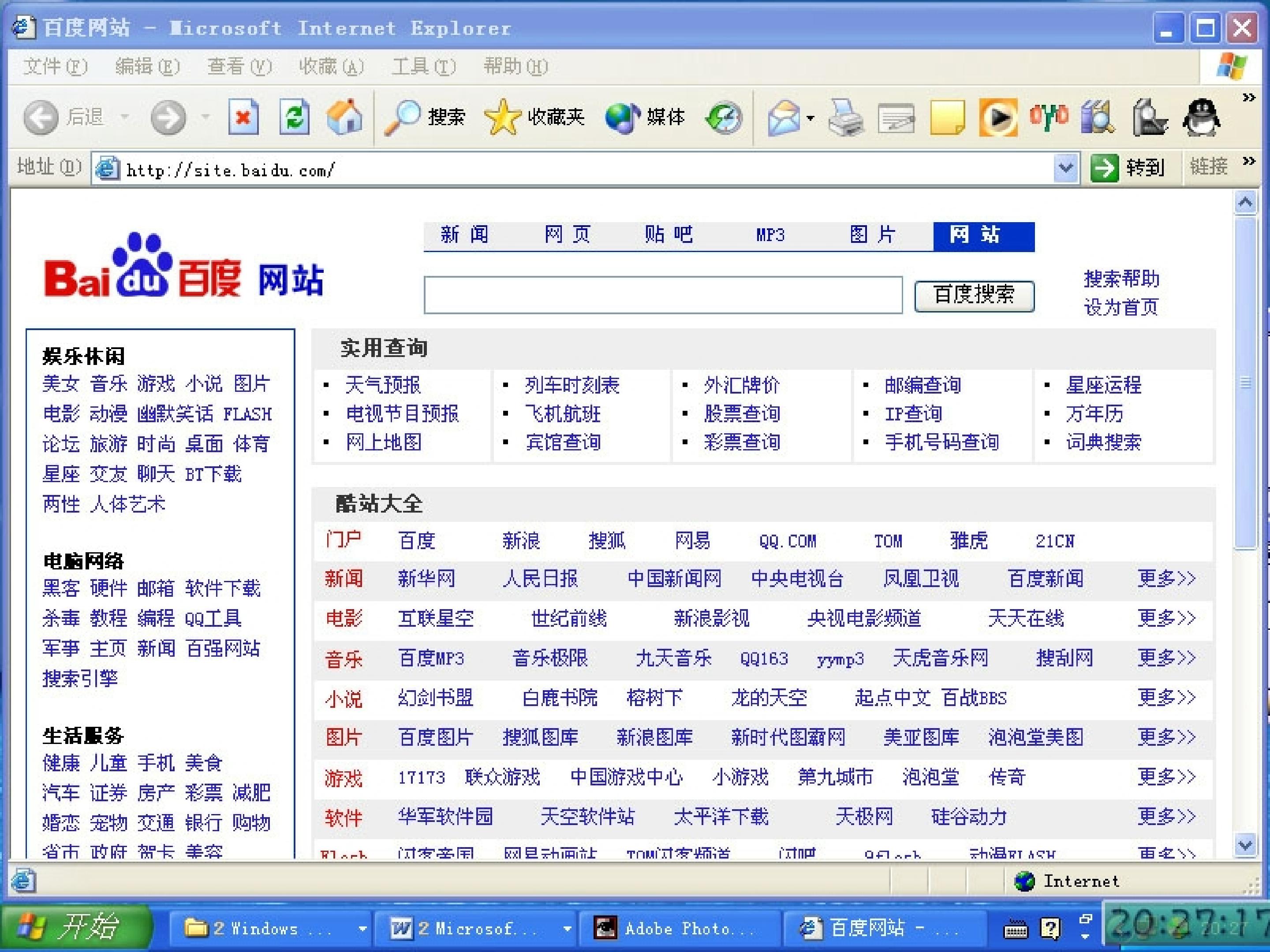Image resolution: width=1270 pixels, height=952 pixels.
Task: Open the Search (搜索) toolbar button
Action: point(424,117)
